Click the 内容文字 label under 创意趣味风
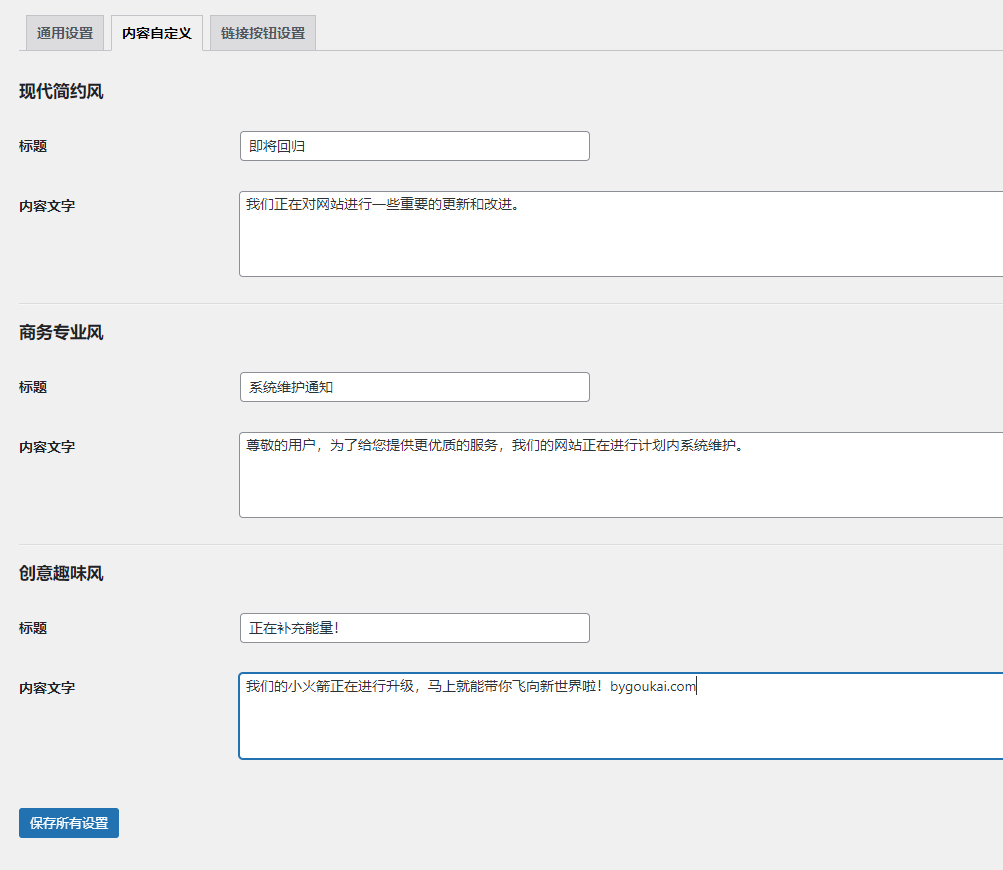Screen dimensions: 1003x870 pyautogui.click(x=47, y=689)
